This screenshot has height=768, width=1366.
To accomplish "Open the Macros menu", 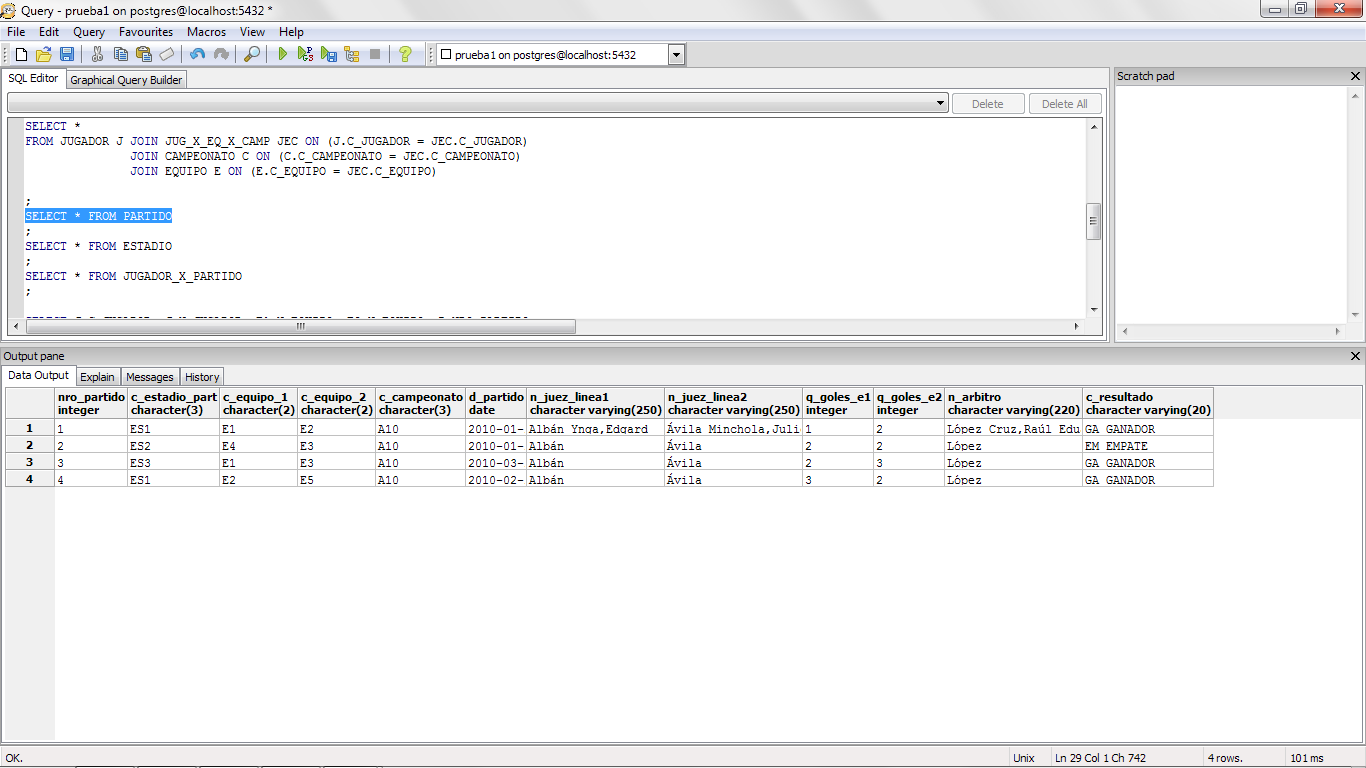I will coord(206,31).
